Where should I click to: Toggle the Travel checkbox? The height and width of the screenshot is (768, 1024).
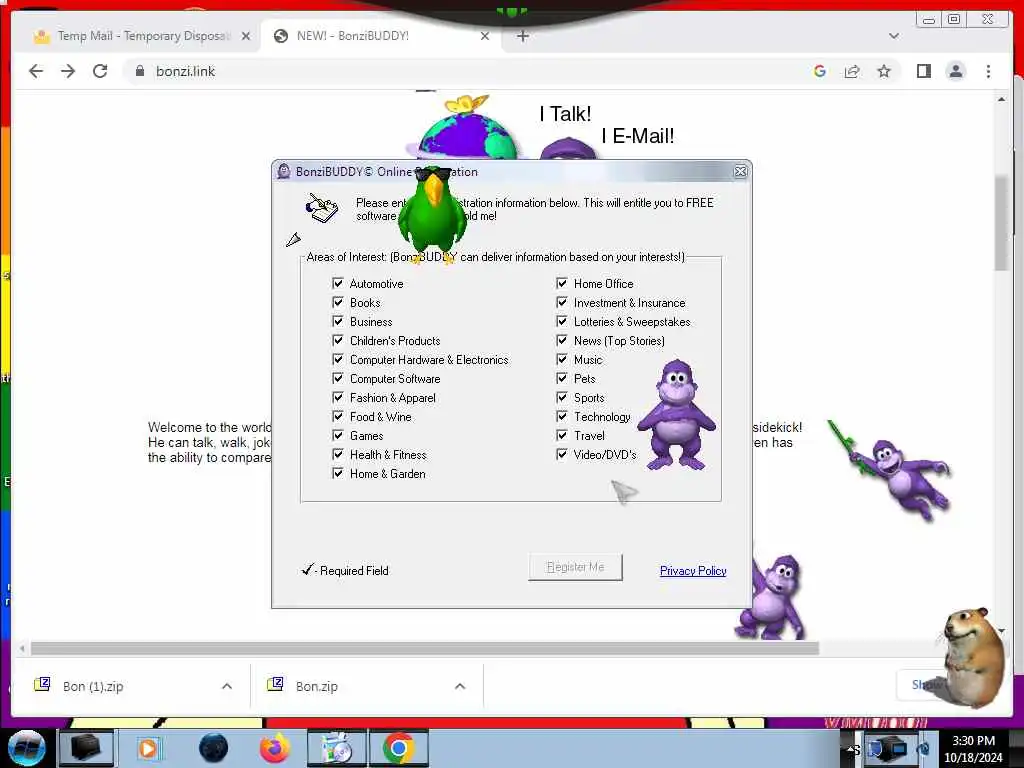tap(562, 434)
